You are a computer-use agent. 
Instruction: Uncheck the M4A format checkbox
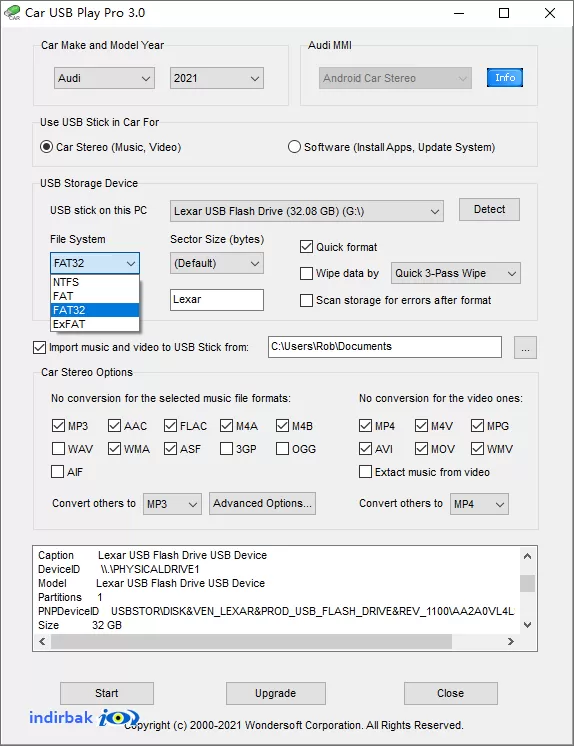tap(227, 425)
